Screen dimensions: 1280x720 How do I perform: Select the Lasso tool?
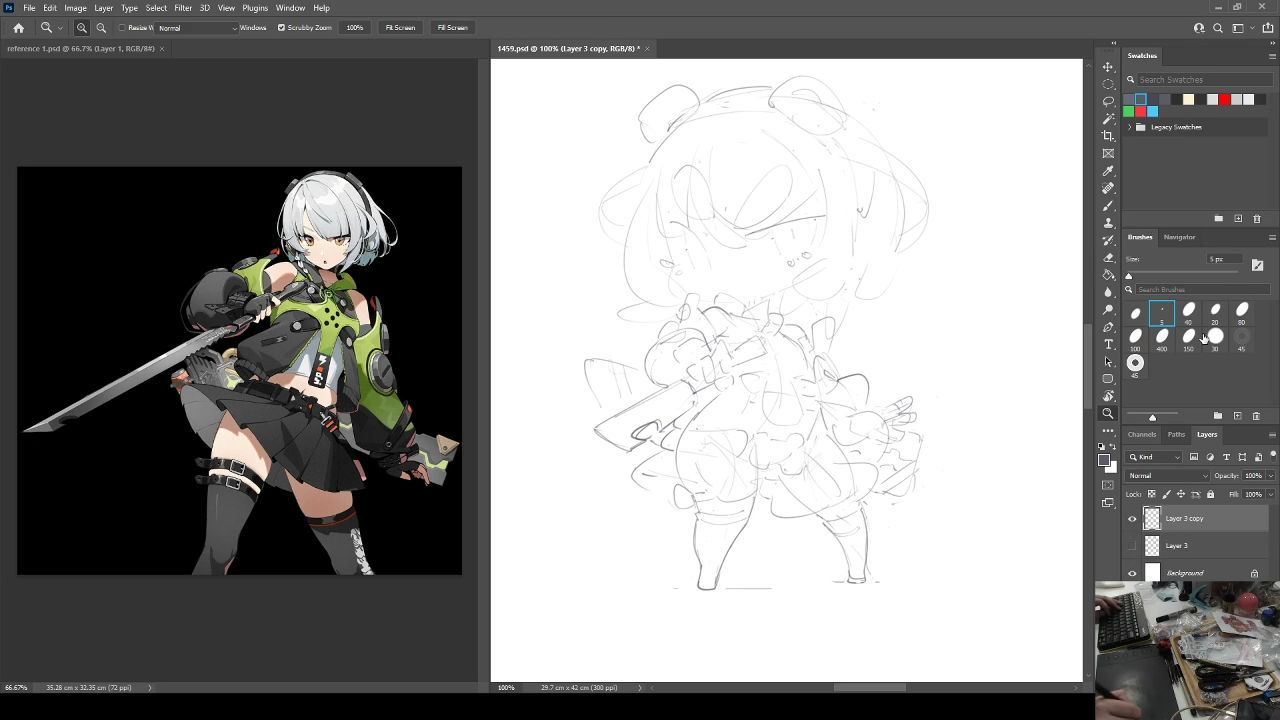[x=1108, y=101]
